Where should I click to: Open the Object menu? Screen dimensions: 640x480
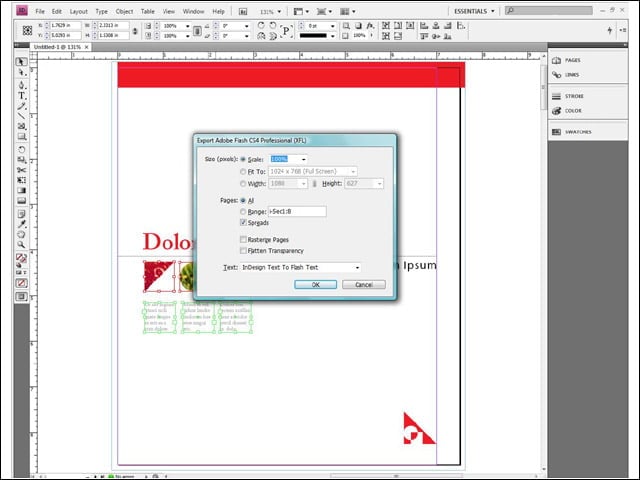tap(124, 11)
